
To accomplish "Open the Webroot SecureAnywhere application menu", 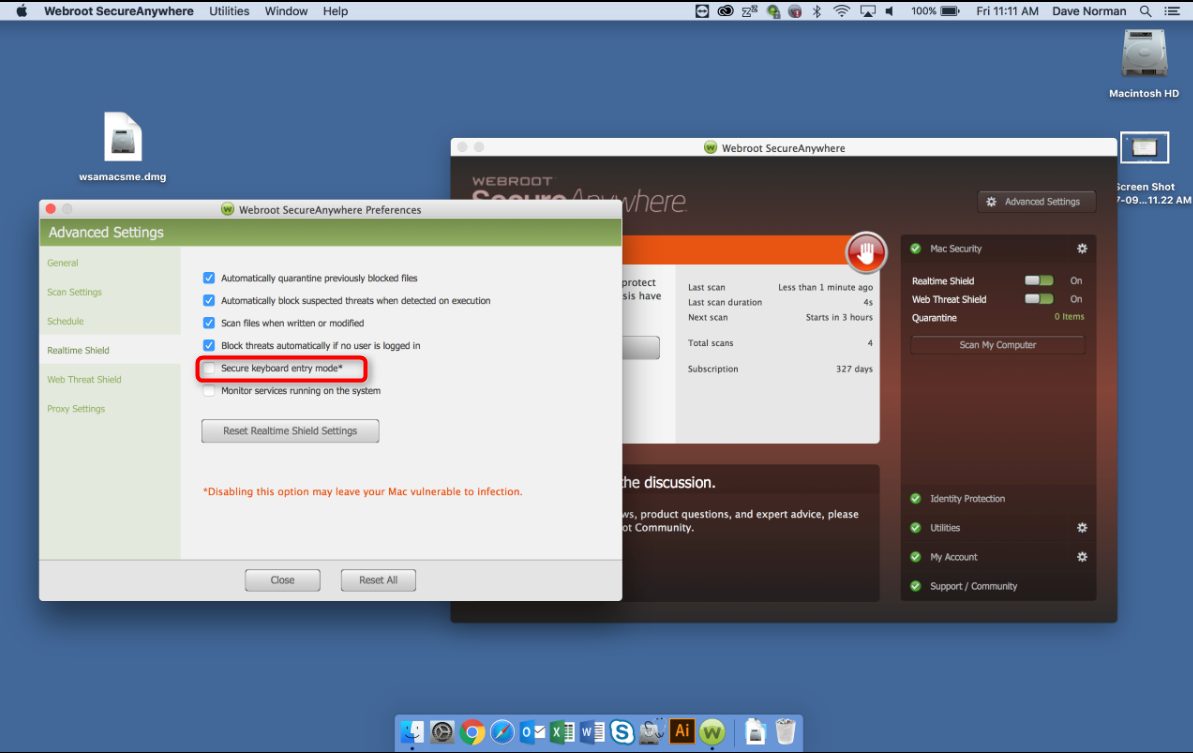I will pos(119,11).
